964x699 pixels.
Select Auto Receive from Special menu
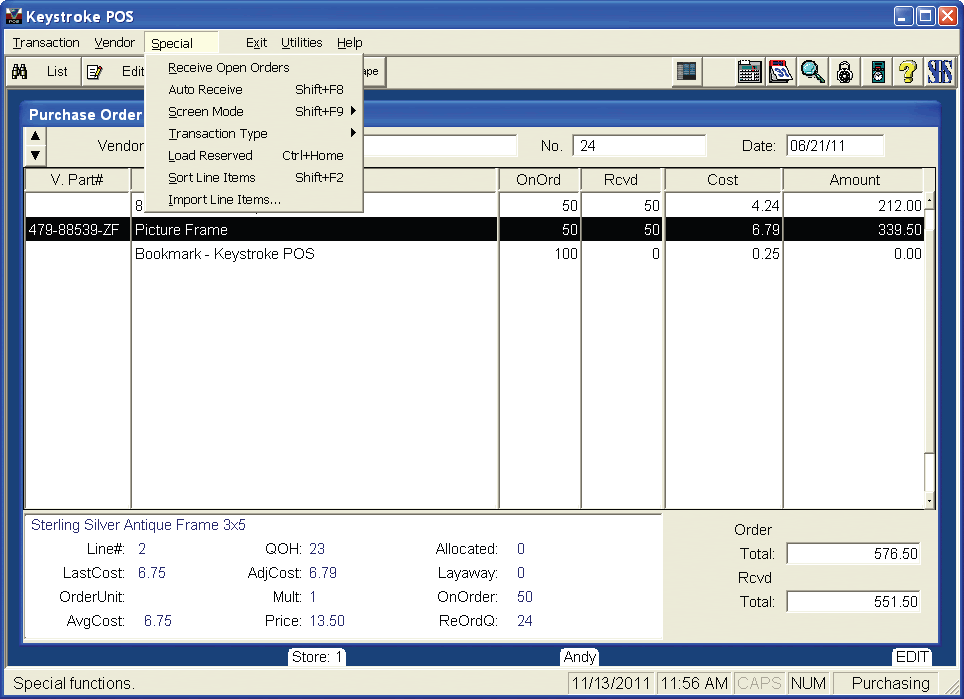205,90
